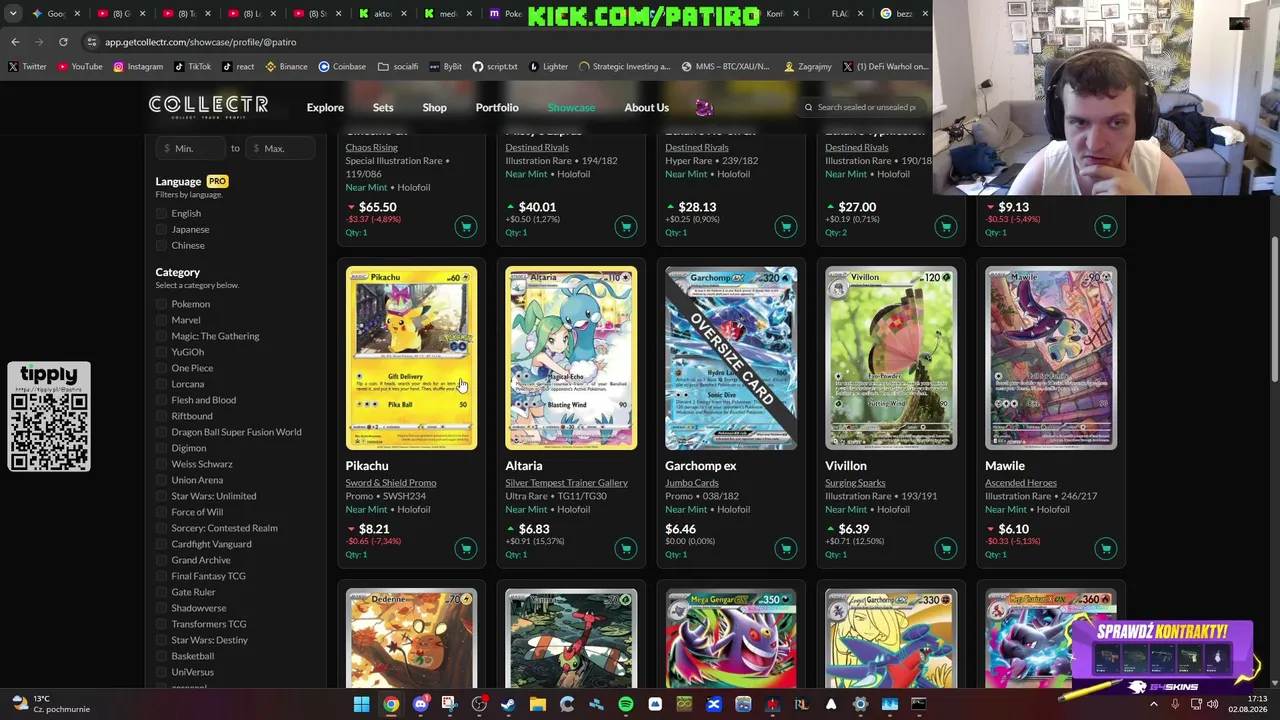Check the Pokemon category filter

click(x=162, y=304)
